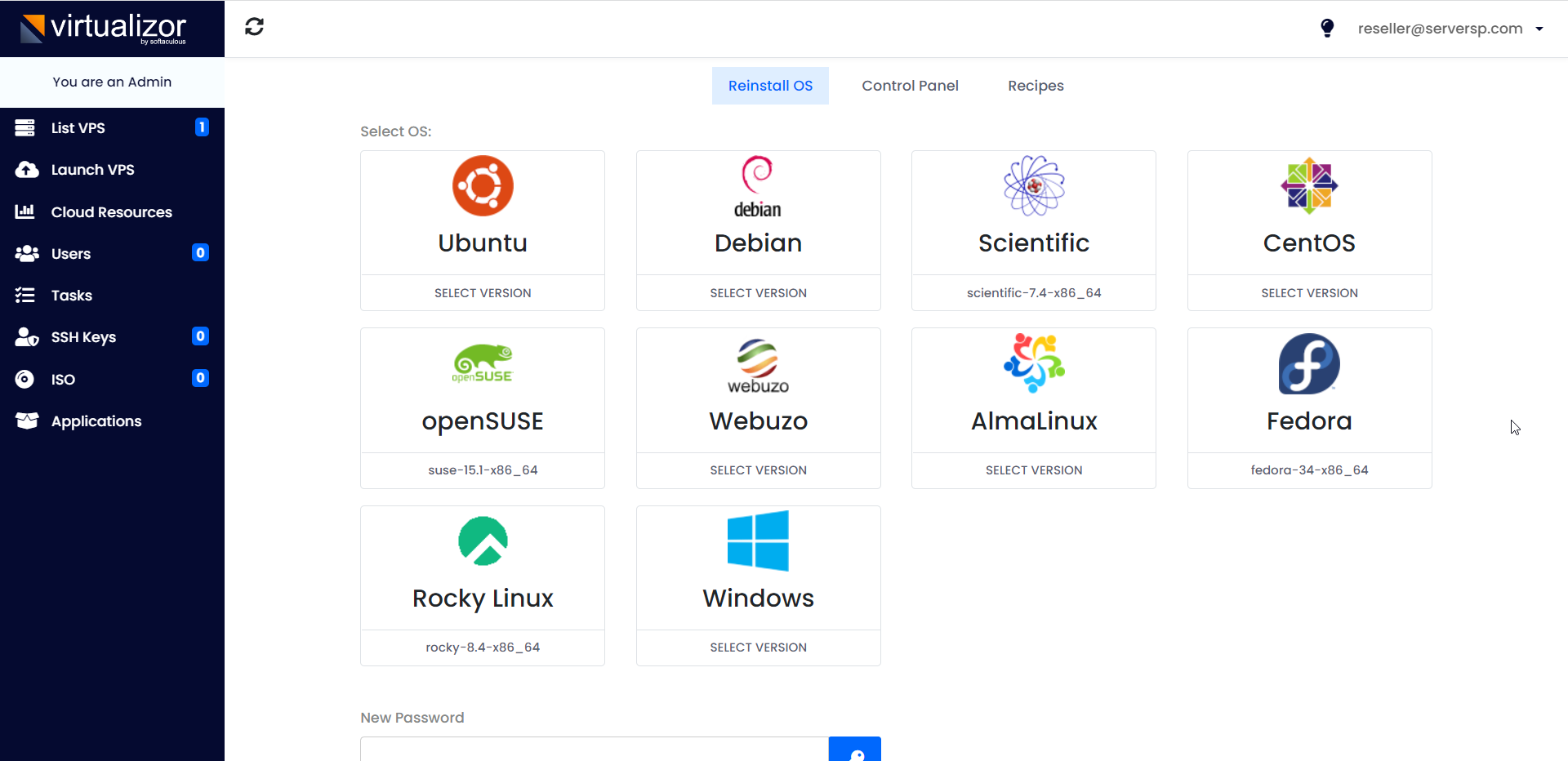Click the Rocky Linux name text
The image size is (1568, 761).
[483, 599]
